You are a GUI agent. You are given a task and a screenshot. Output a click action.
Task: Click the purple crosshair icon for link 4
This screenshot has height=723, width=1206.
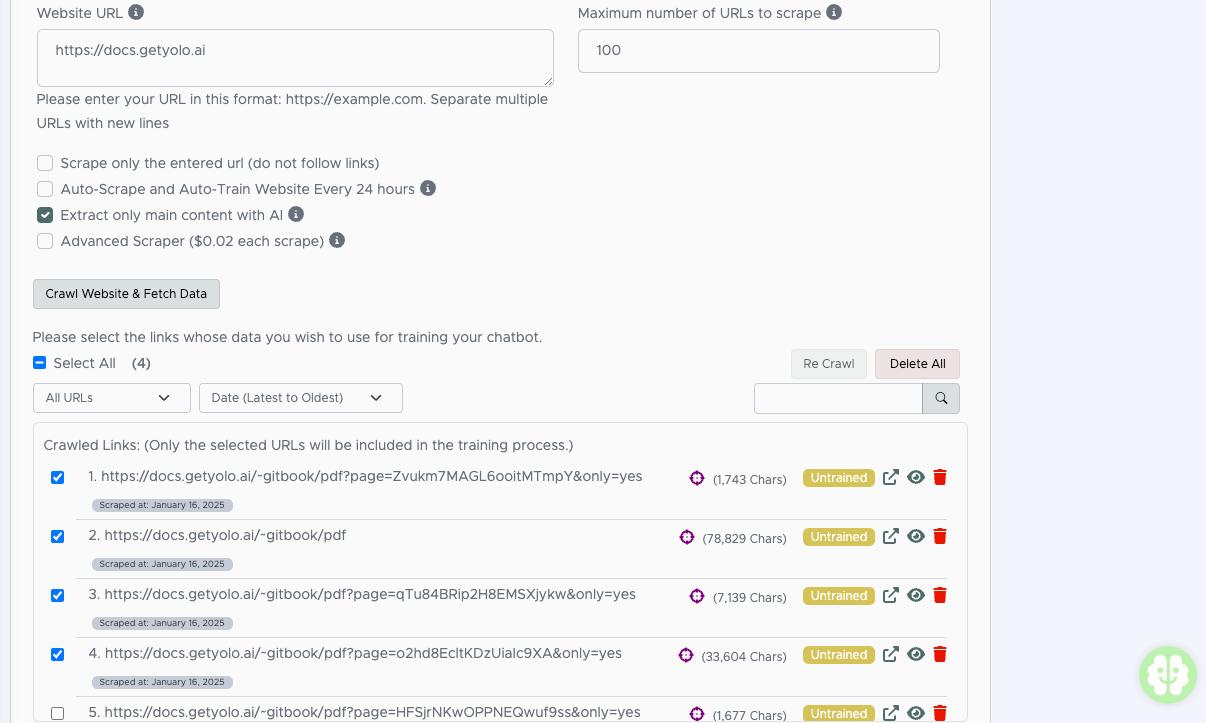[x=686, y=655]
